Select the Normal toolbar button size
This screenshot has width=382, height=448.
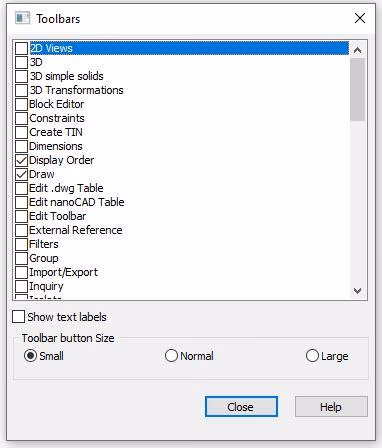click(x=171, y=356)
